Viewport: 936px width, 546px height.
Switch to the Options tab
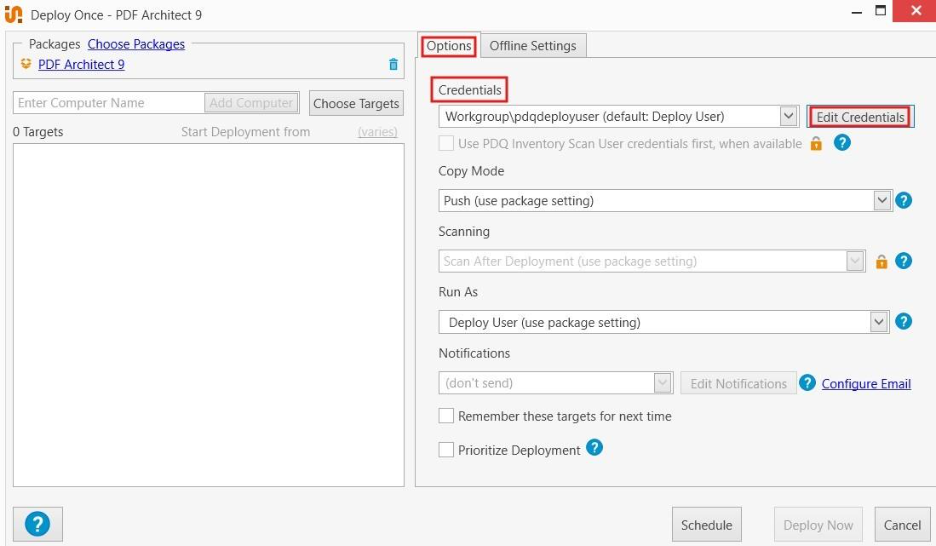click(449, 46)
